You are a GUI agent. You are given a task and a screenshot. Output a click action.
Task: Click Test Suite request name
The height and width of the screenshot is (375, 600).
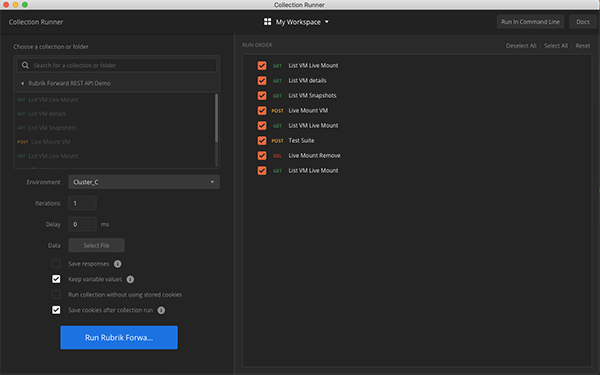click(301, 140)
